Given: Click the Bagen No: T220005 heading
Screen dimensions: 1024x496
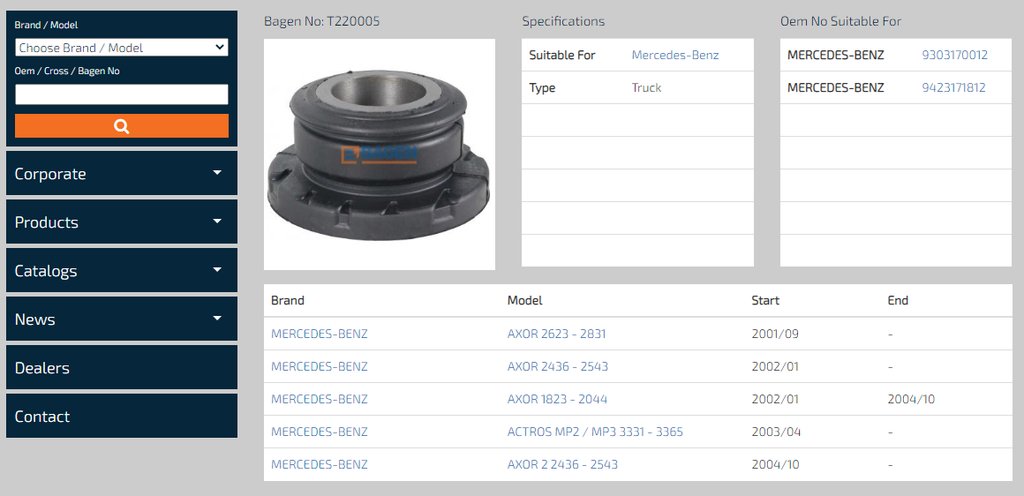Looking at the screenshot, I should point(322,22).
